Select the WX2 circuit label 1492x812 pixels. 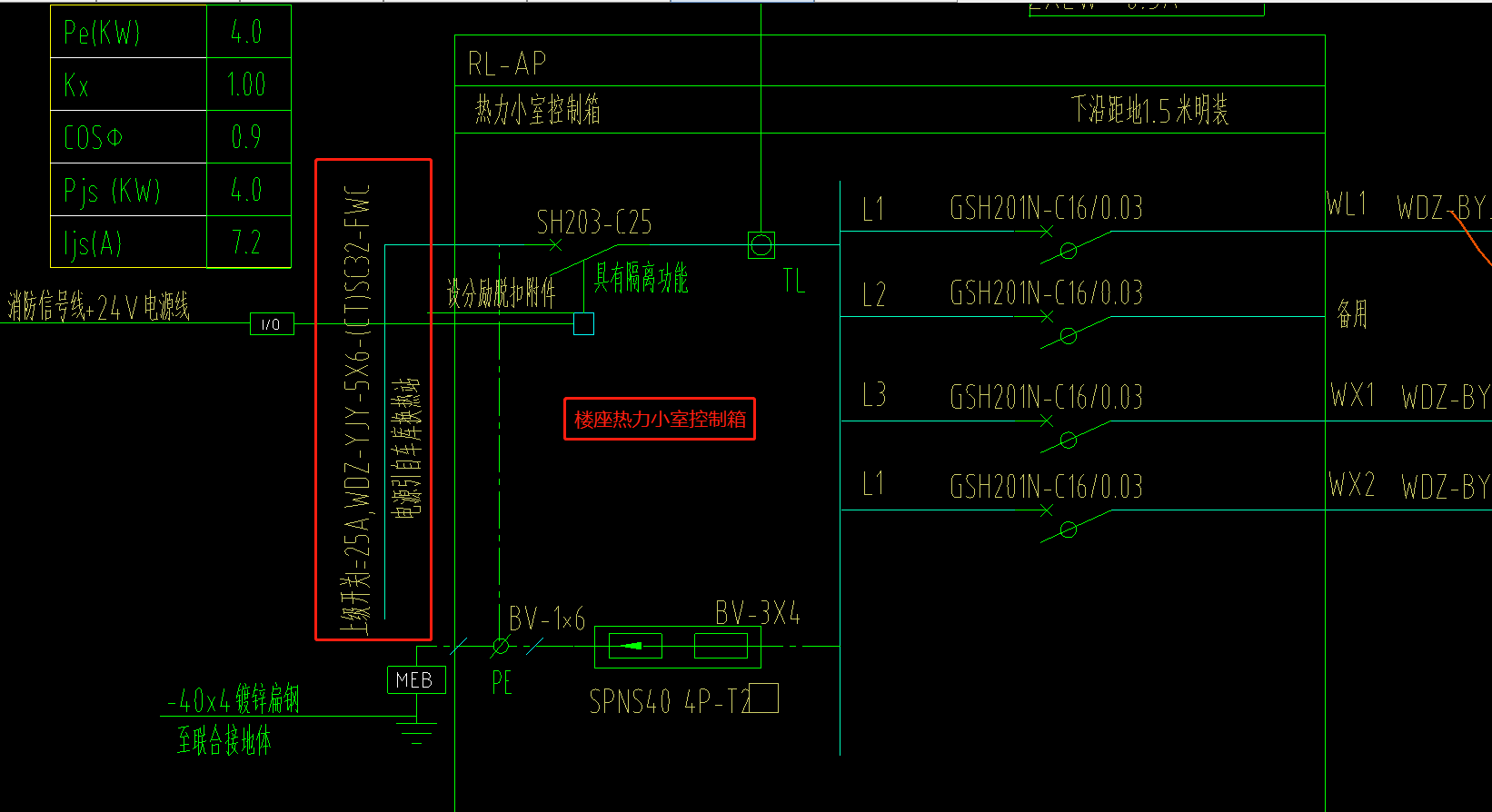point(1352,485)
